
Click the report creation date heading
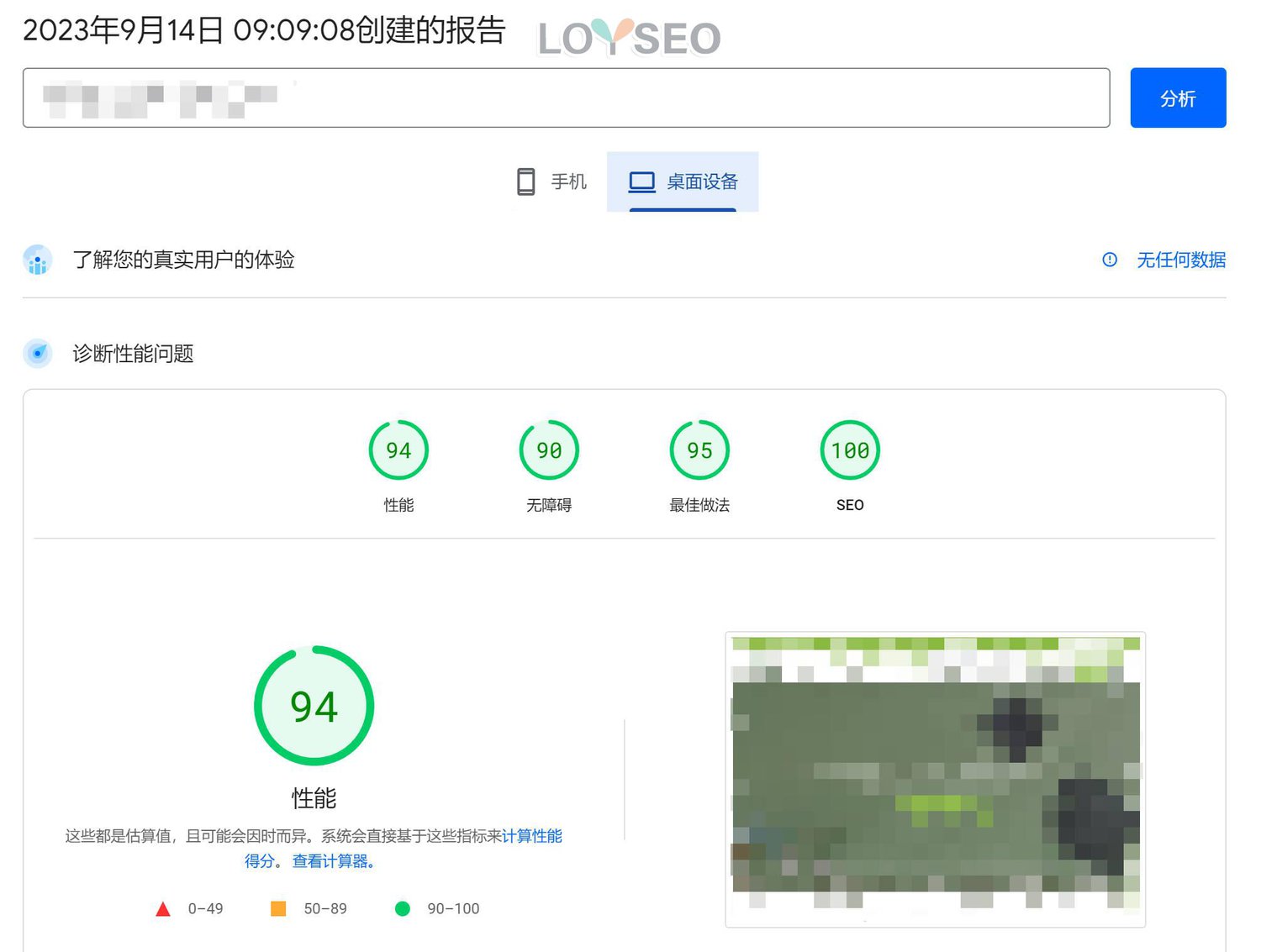pos(264,30)
